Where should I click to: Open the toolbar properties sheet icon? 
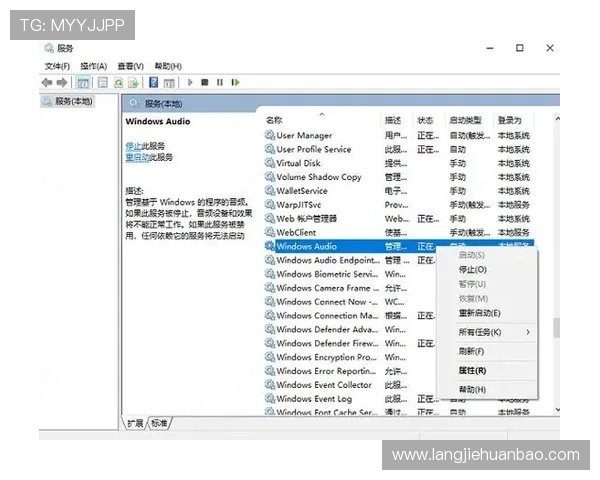click(x=103, y=82)
